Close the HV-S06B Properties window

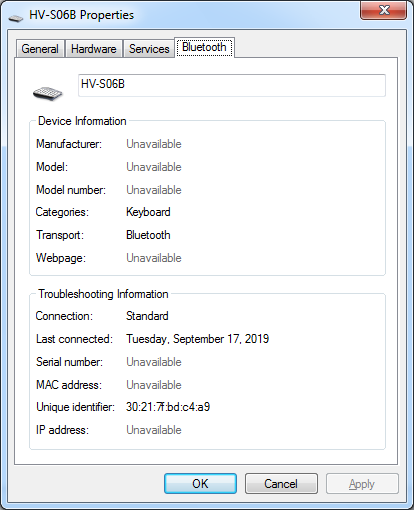tap(384, 10)
